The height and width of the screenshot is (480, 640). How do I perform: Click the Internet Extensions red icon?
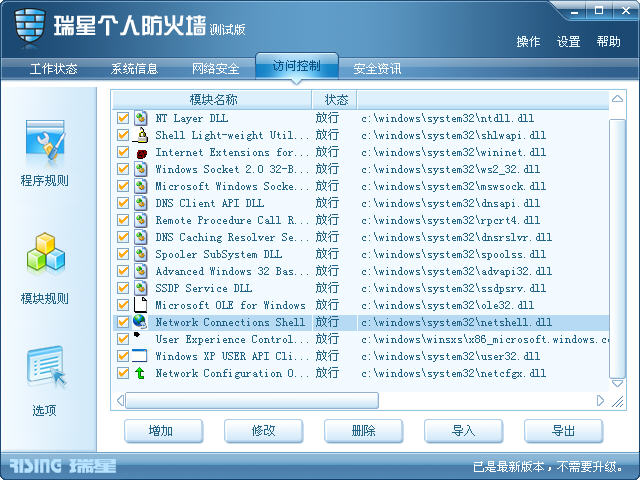coord(141,153)
